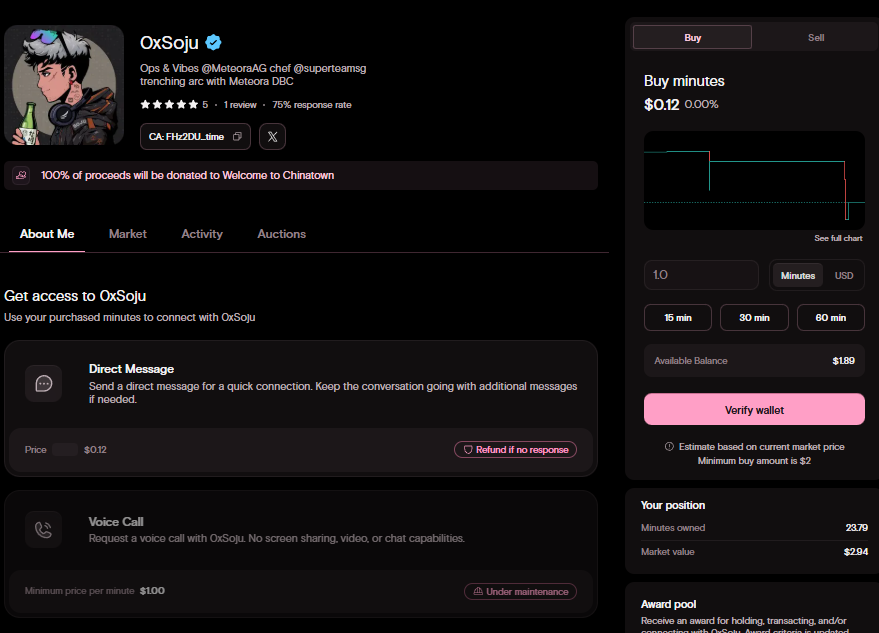Open the Market tab
The width and height of the screenshot is (879, 633).
[x=128, y=234]
